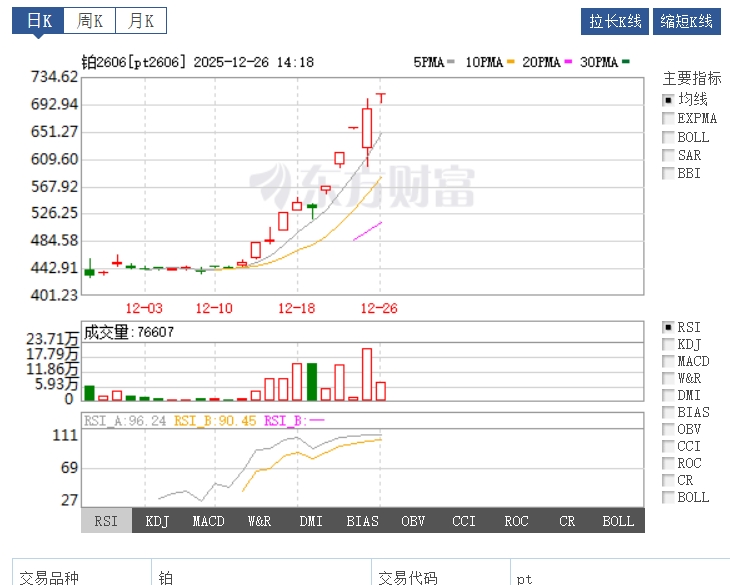Click the tallest volume bar in 成交量 chart
730x585 pixels.
click(x=367, y=375)
